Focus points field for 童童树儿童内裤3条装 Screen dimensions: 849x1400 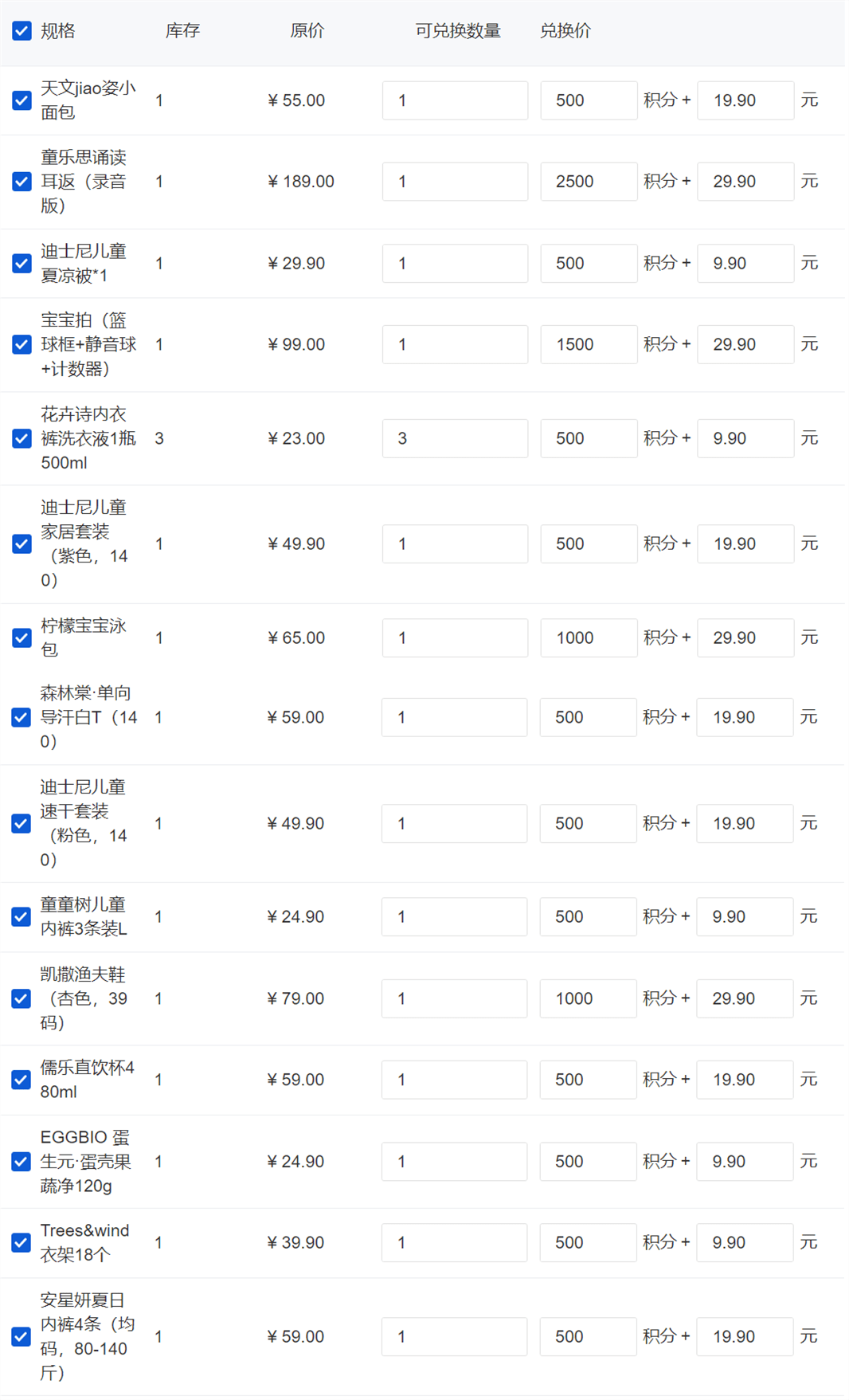tap(588, 916)
